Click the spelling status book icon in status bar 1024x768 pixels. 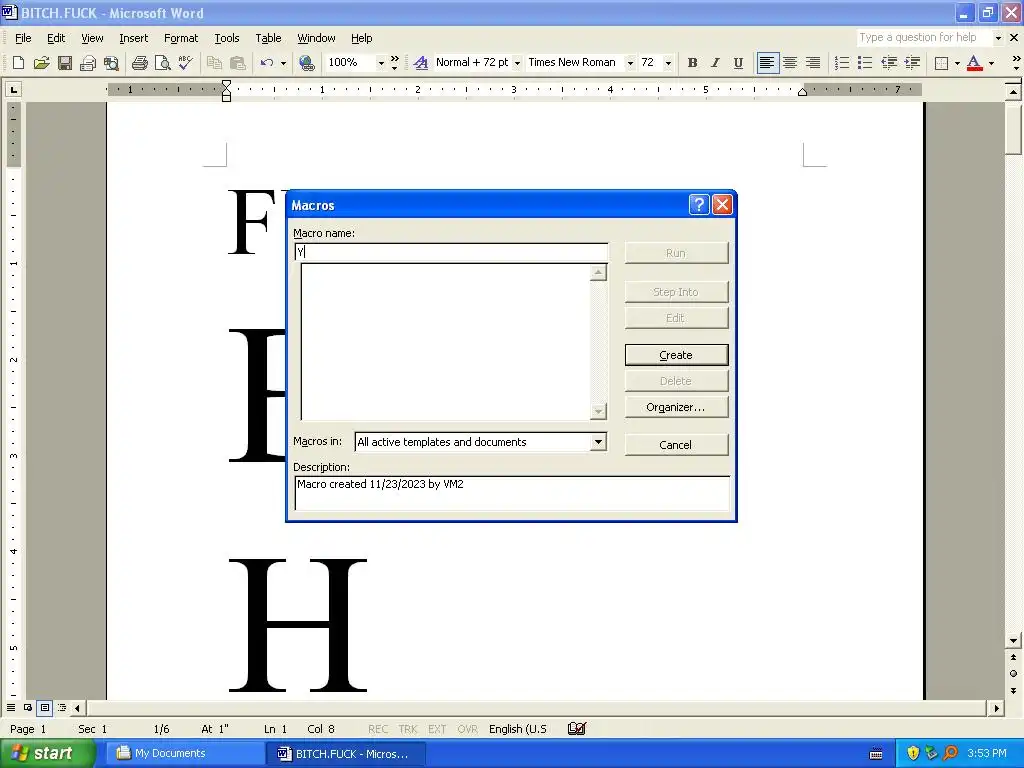[x=577, y=729]
